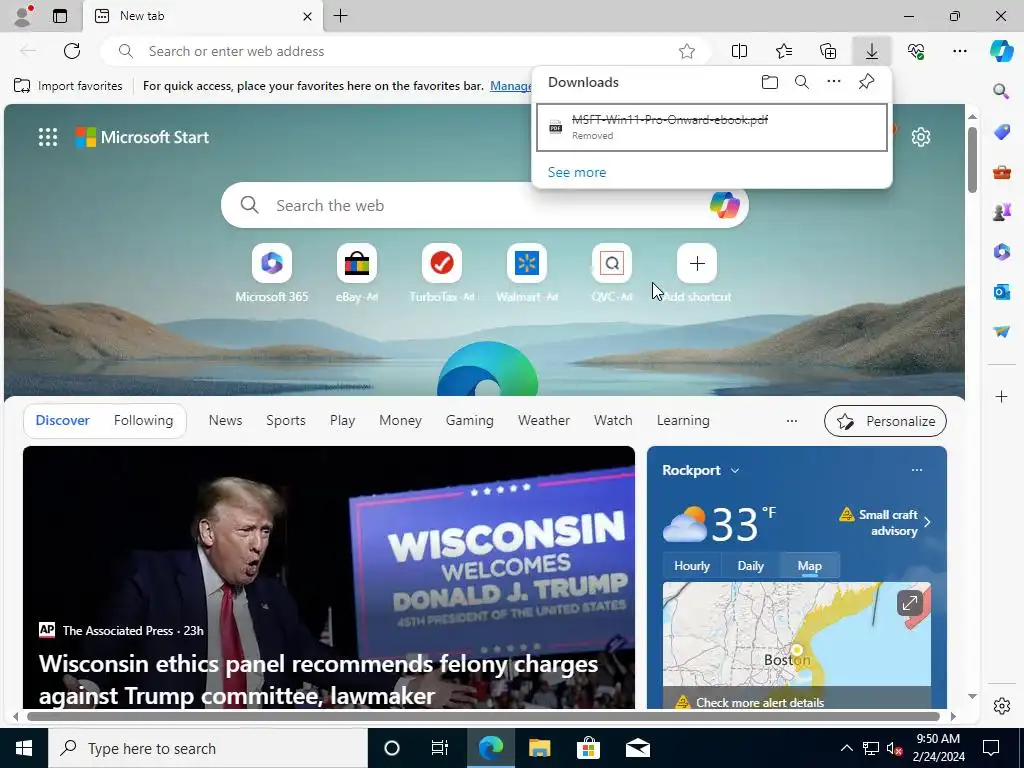Screen dimensions: 1024x768
Task: Switch weather card to Daily
Action: [x=750, y=566]
